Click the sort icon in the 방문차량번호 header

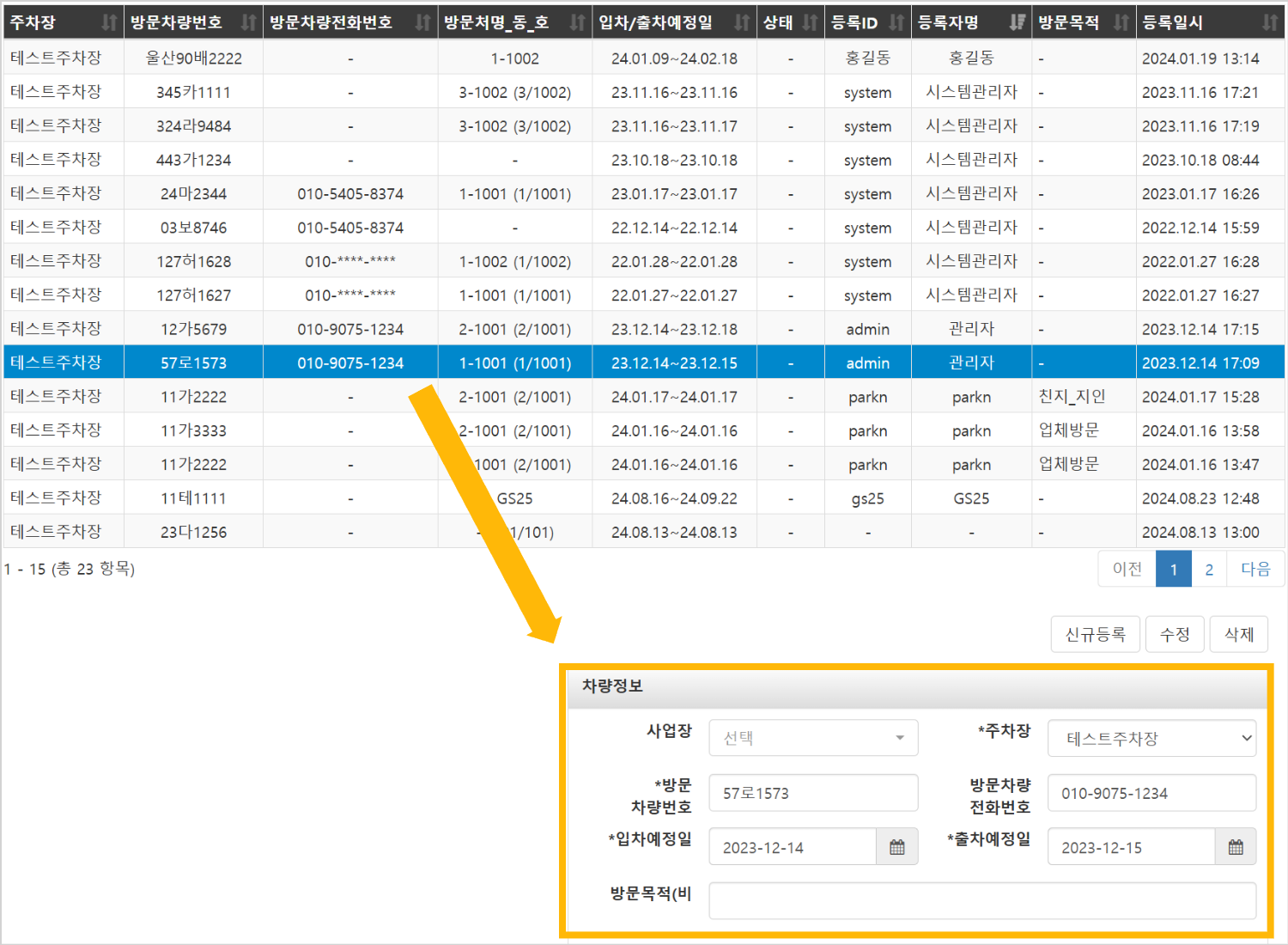pos(248,22)
